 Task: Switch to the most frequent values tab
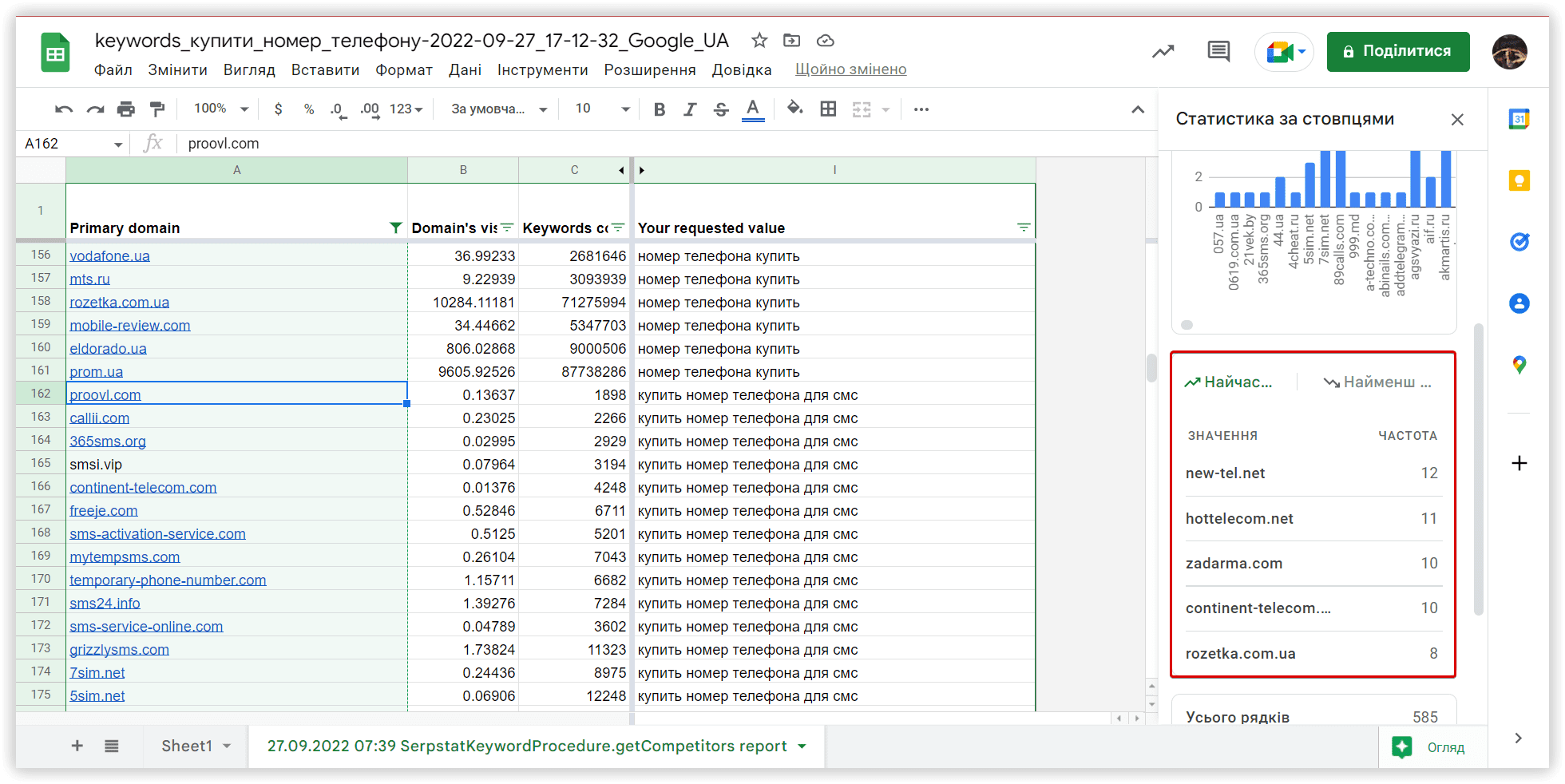point(1228,382)
